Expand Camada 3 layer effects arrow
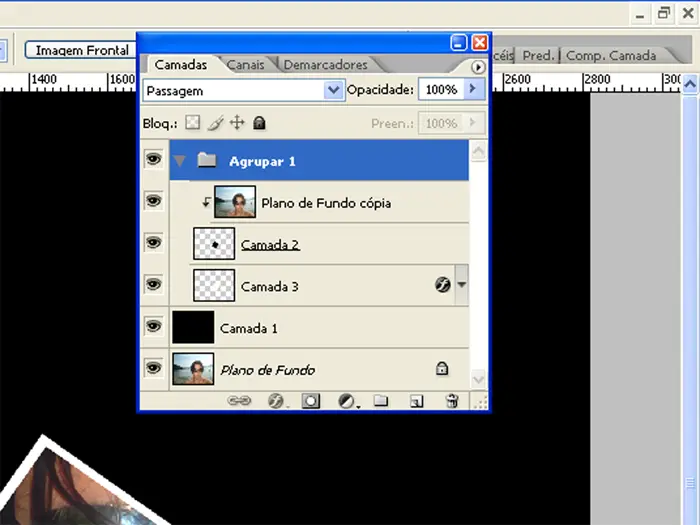The width and height of the screenshot is (700, 525). [x=461, y=285]
